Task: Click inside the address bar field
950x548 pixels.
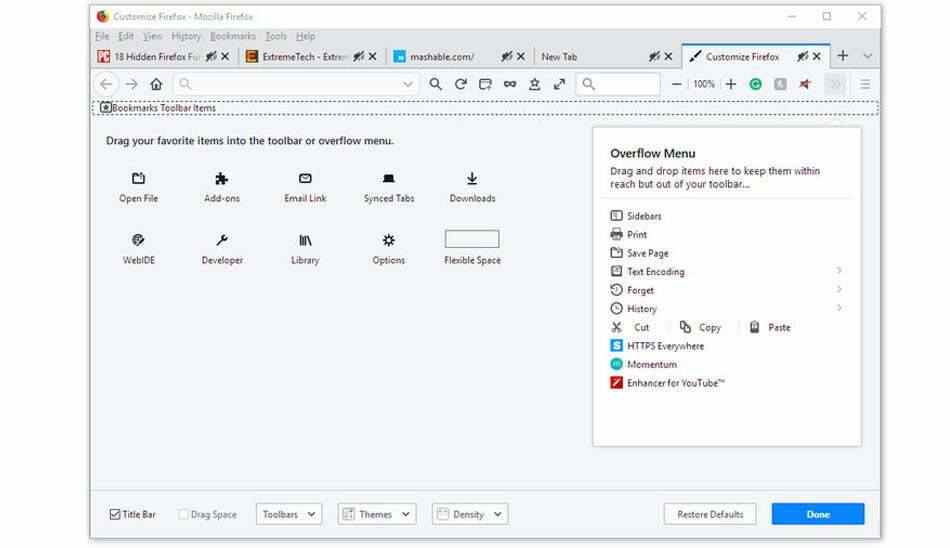Action: [296, 84]
